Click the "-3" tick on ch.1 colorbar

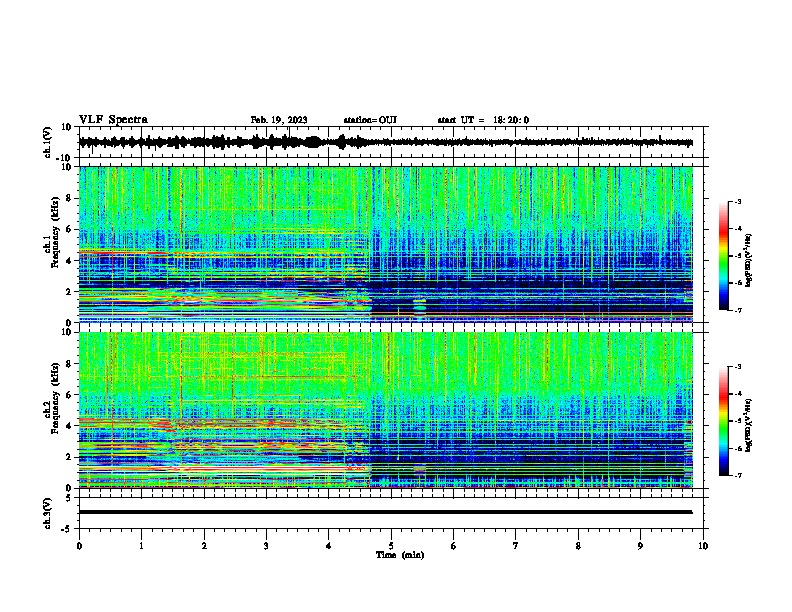(x=738, y=202)
